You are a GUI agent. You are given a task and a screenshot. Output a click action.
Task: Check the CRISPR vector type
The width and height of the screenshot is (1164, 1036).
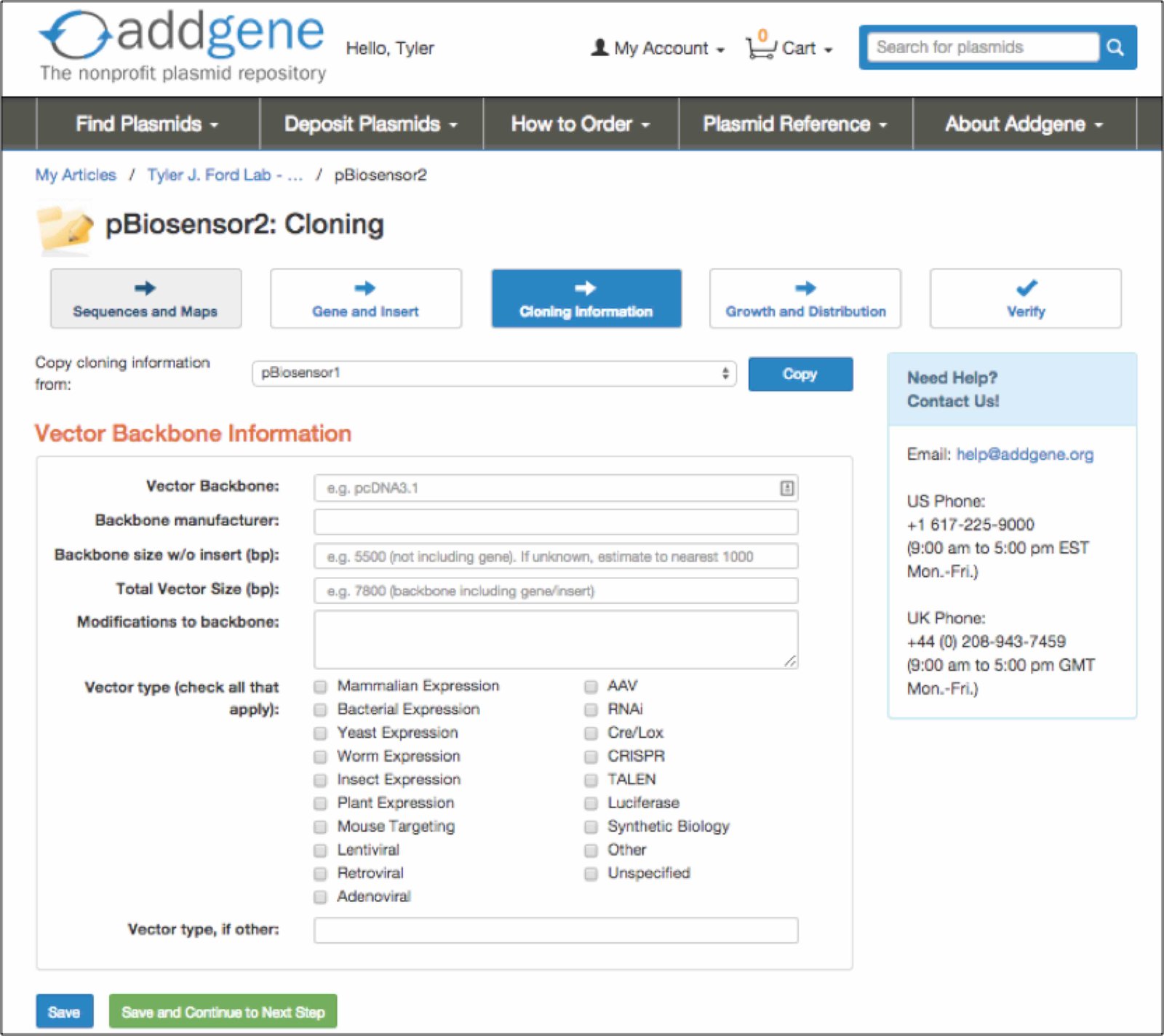[x=591, y=757]
